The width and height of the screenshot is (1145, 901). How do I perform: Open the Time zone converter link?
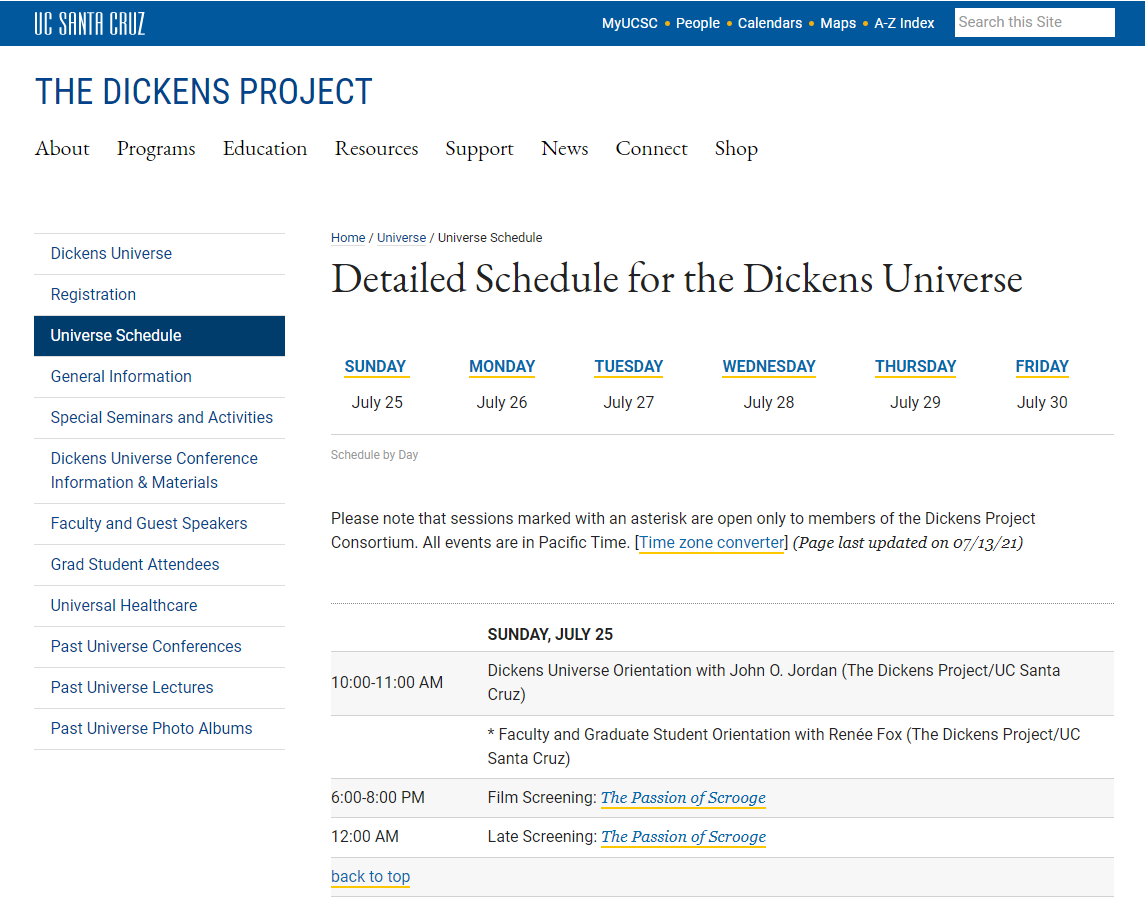711,543
